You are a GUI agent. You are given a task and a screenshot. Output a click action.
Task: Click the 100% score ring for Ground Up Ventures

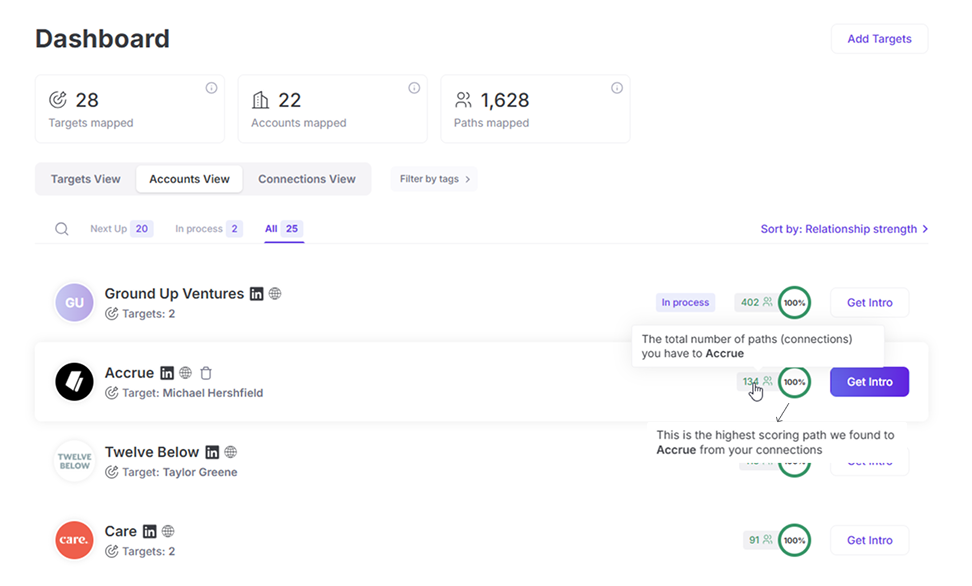pyautogui.click(x=794, y=302)
